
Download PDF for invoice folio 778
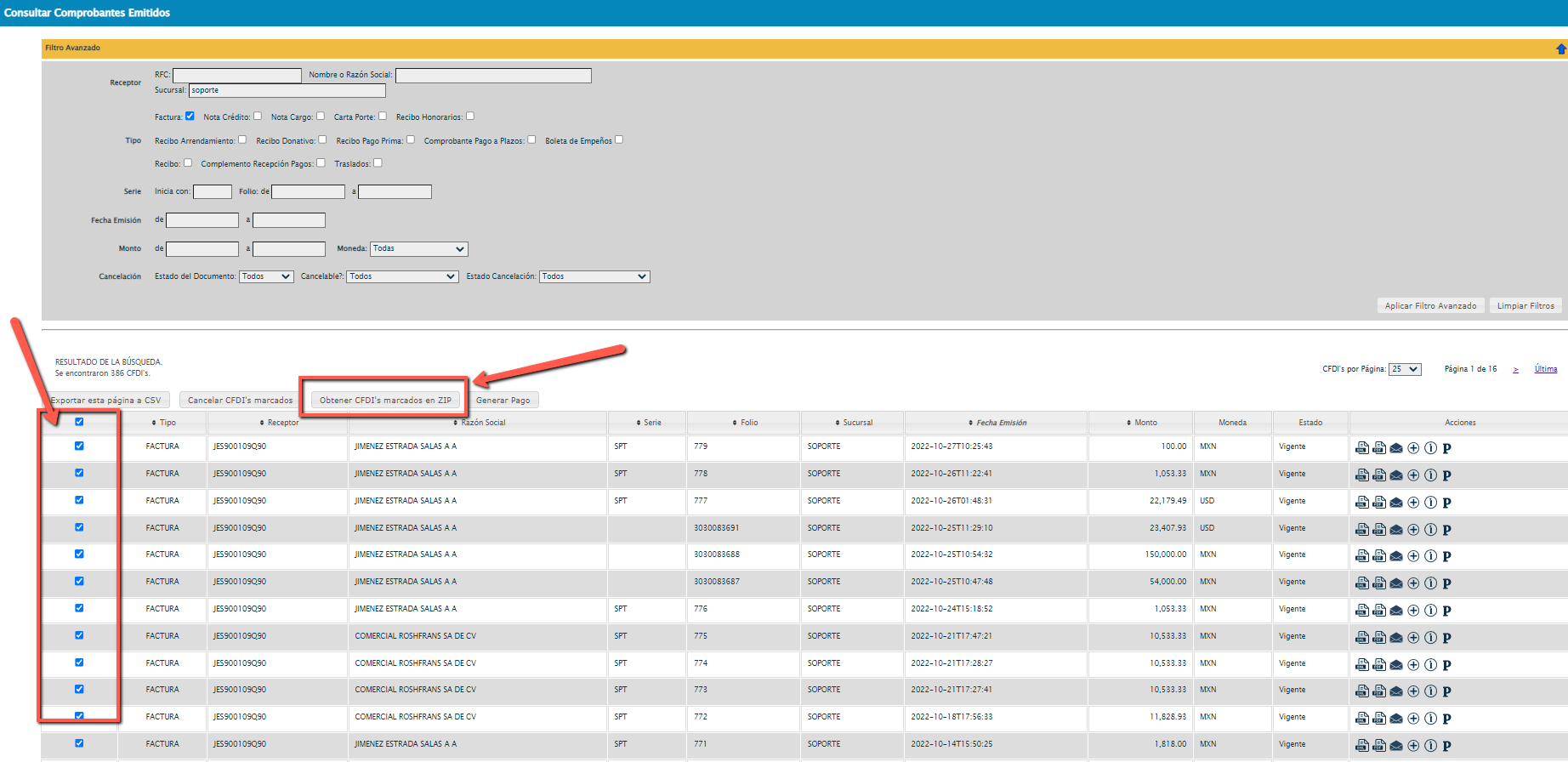[x=1379, y=475]
